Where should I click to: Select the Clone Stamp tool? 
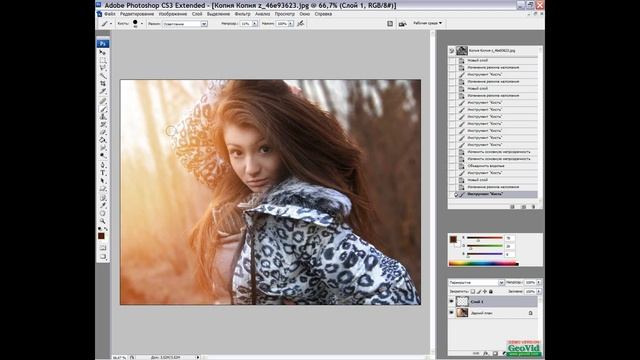coord(102,117)
